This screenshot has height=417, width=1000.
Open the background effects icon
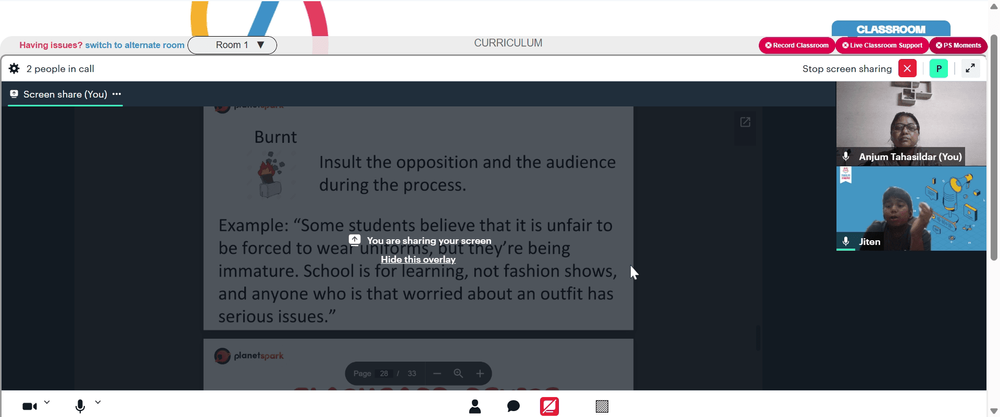[601, 406]
